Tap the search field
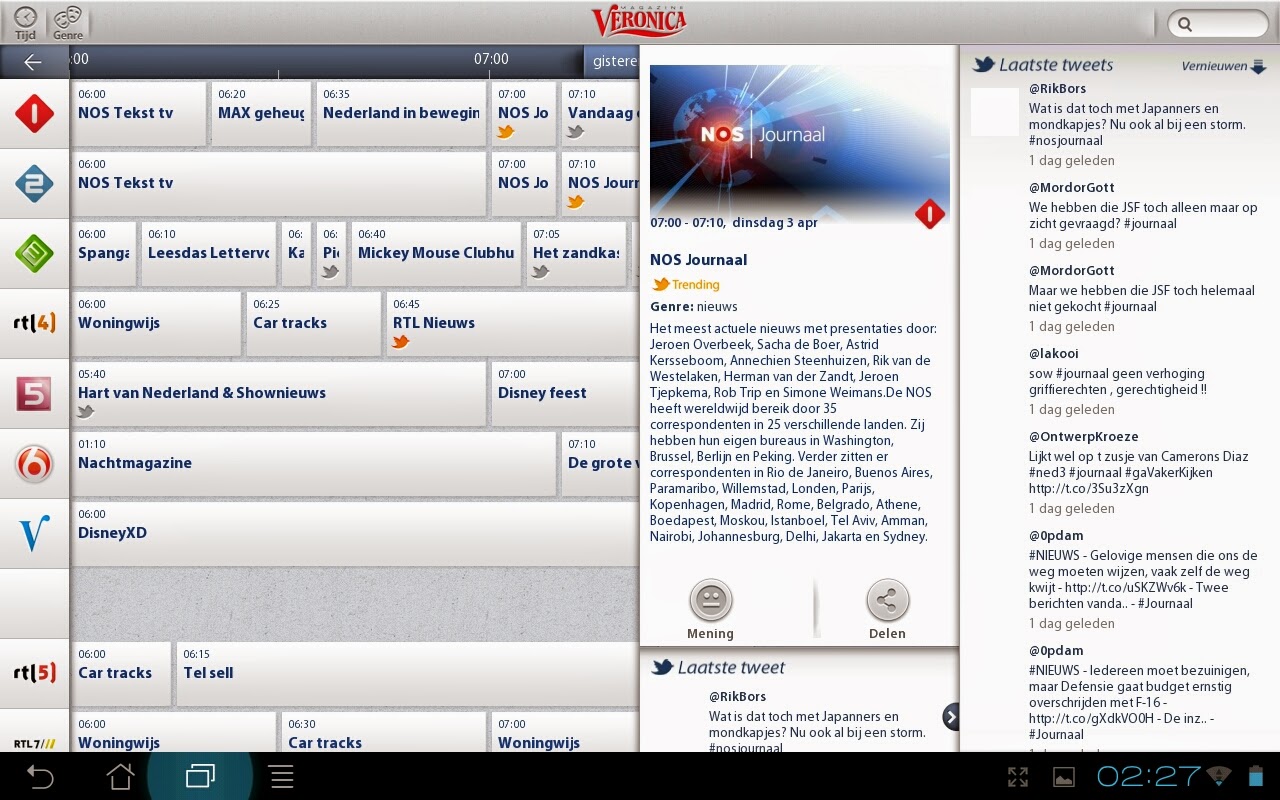1280x800 pixels. [1218, 24]
